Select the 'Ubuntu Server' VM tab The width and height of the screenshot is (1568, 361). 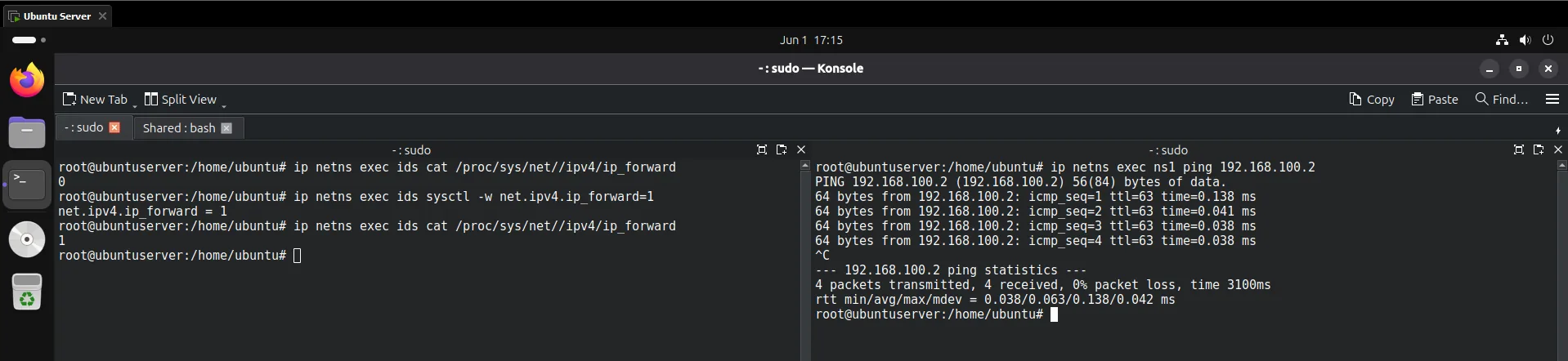[x=56, y=16]
